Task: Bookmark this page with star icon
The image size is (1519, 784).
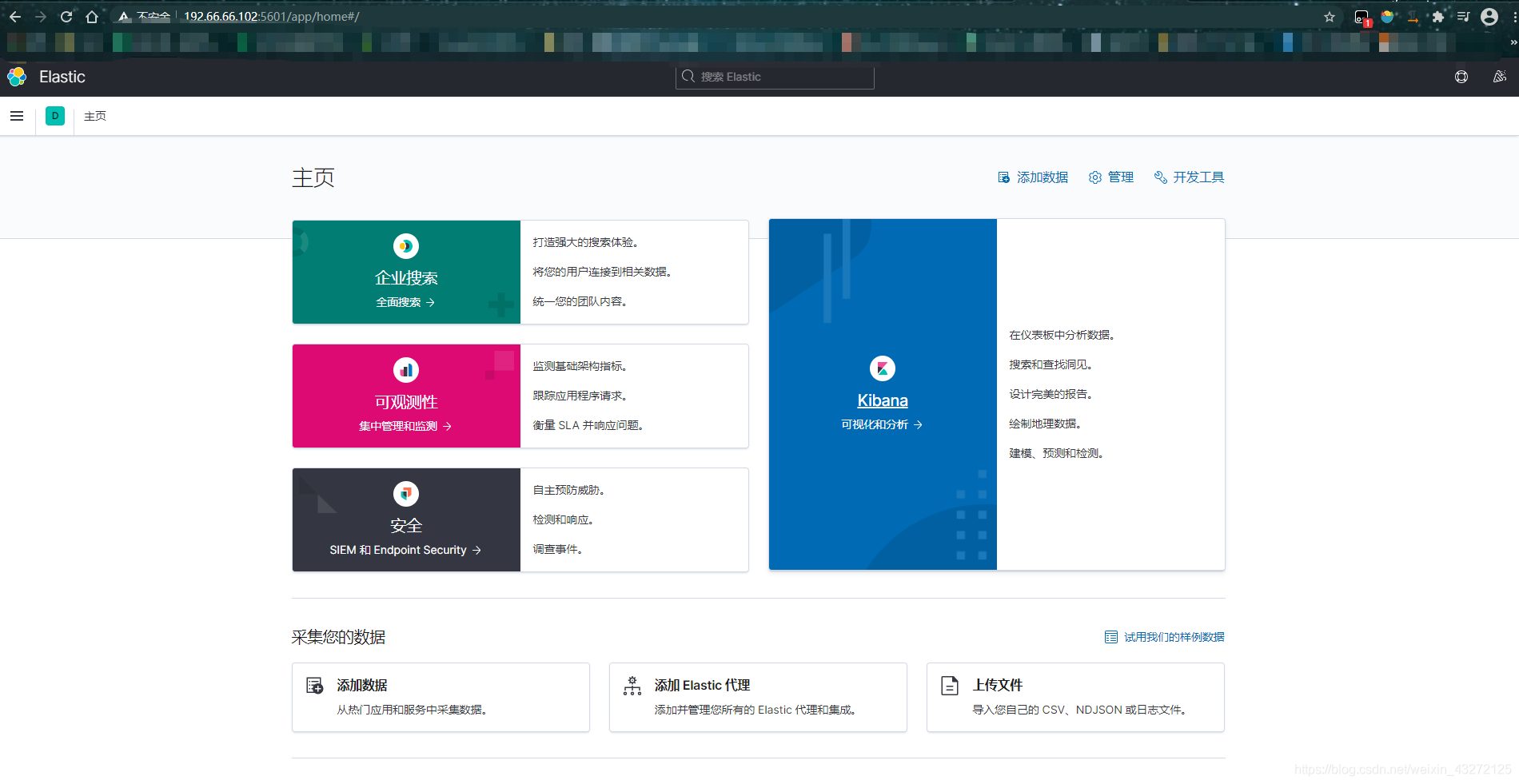Action: [1330, 17]
